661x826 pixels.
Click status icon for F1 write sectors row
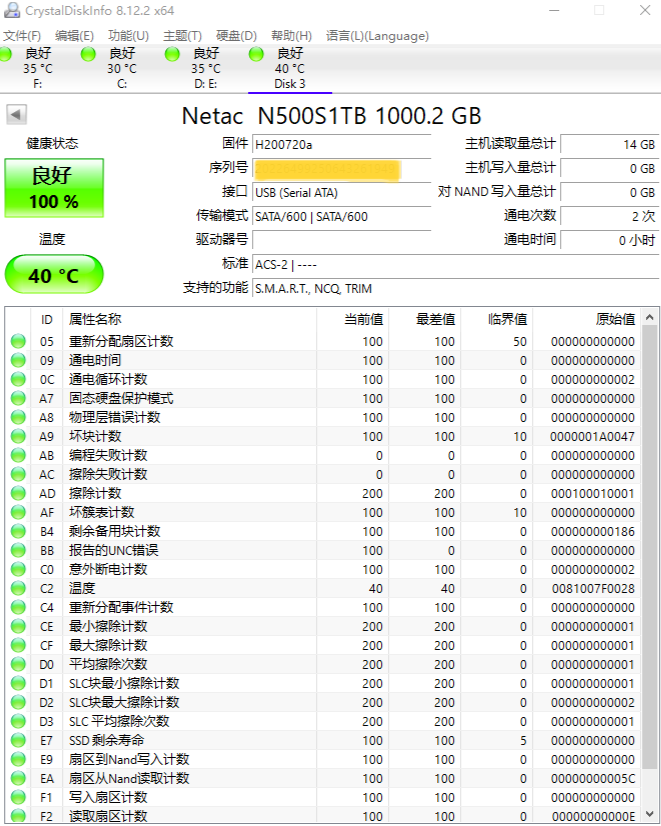click(x=18, y=797)
